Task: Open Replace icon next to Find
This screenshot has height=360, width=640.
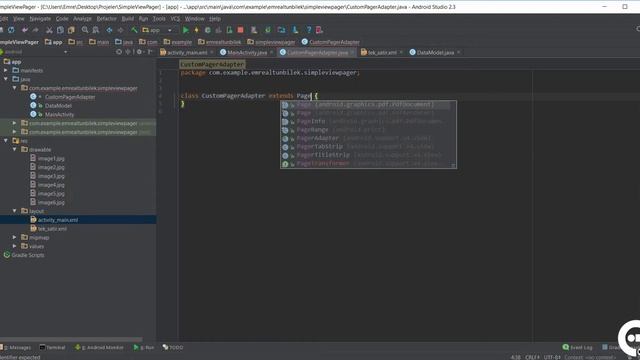Action: pyautogui.click(x=96, y=30)
